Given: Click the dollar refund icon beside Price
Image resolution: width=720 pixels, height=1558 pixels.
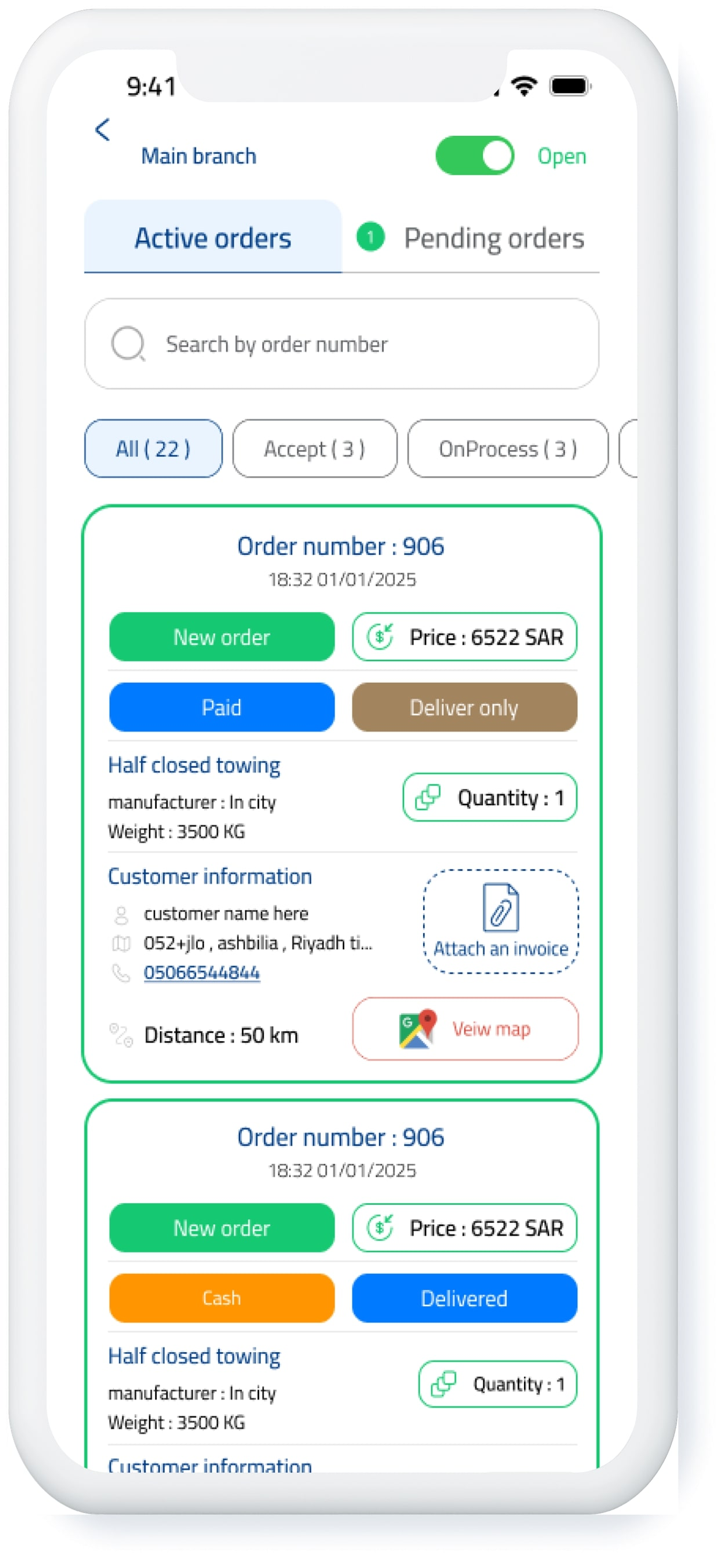Looking at the screenshot, I should [x=378, y=636].
